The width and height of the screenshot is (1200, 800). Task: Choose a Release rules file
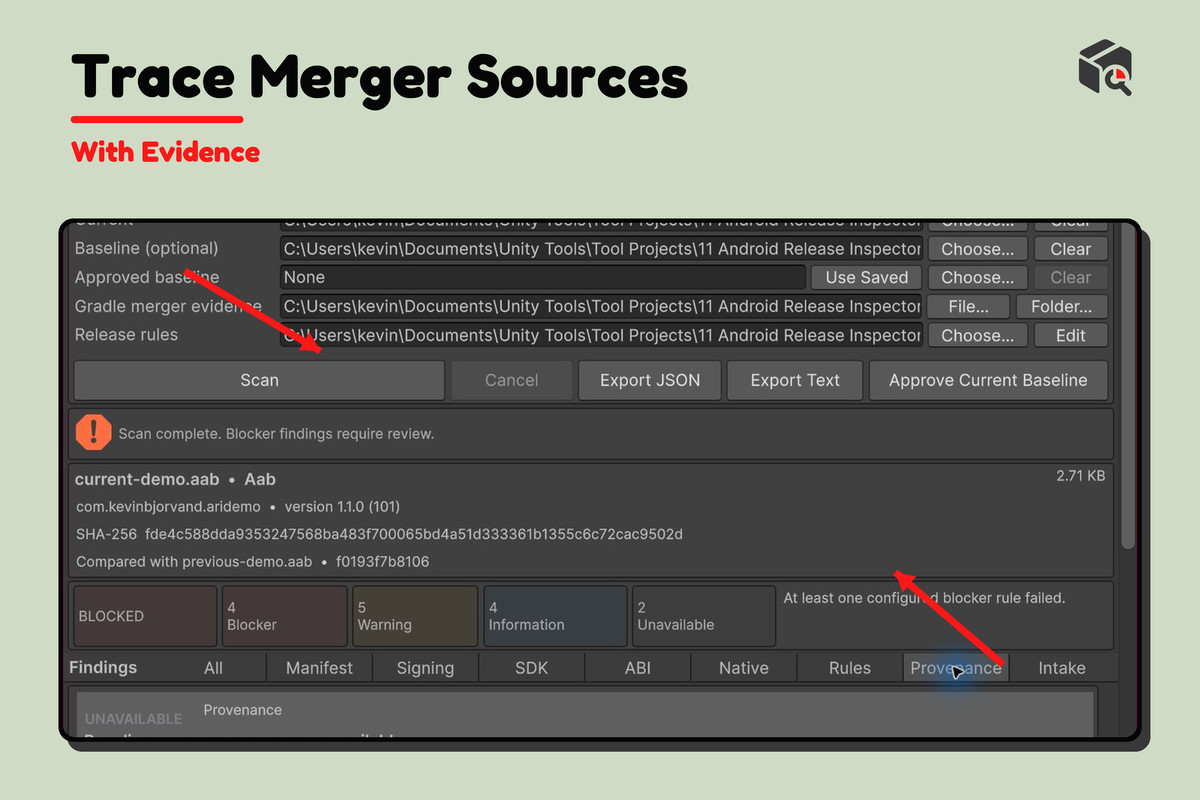coord(977,335)
